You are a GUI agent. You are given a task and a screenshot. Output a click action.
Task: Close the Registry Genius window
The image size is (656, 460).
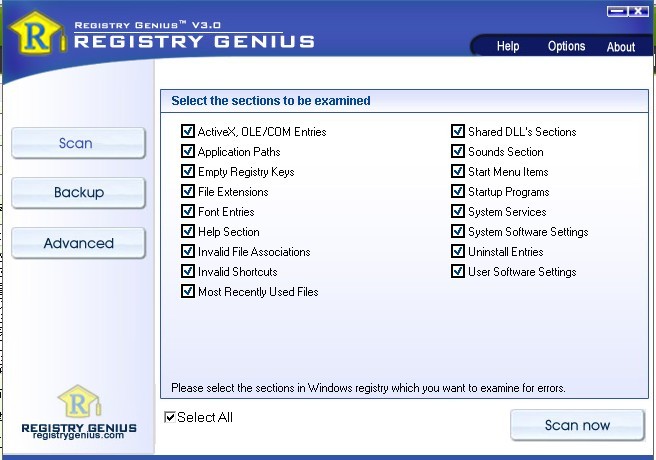(x=637, y=11)
